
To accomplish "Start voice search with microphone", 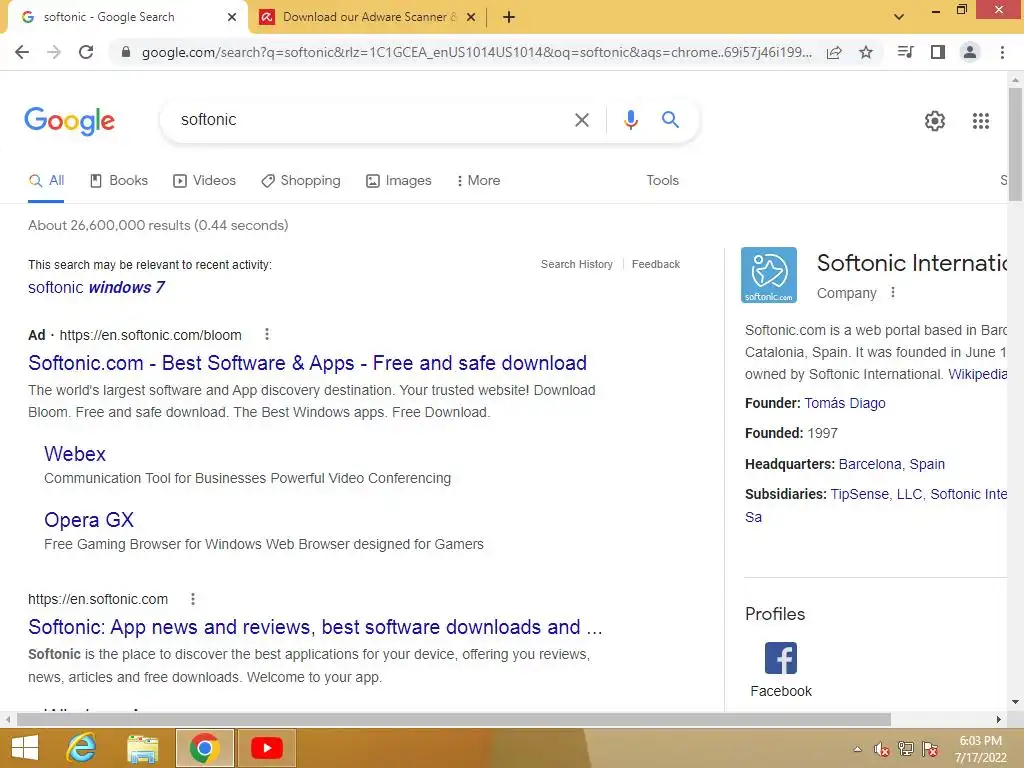I will [630, 120].
